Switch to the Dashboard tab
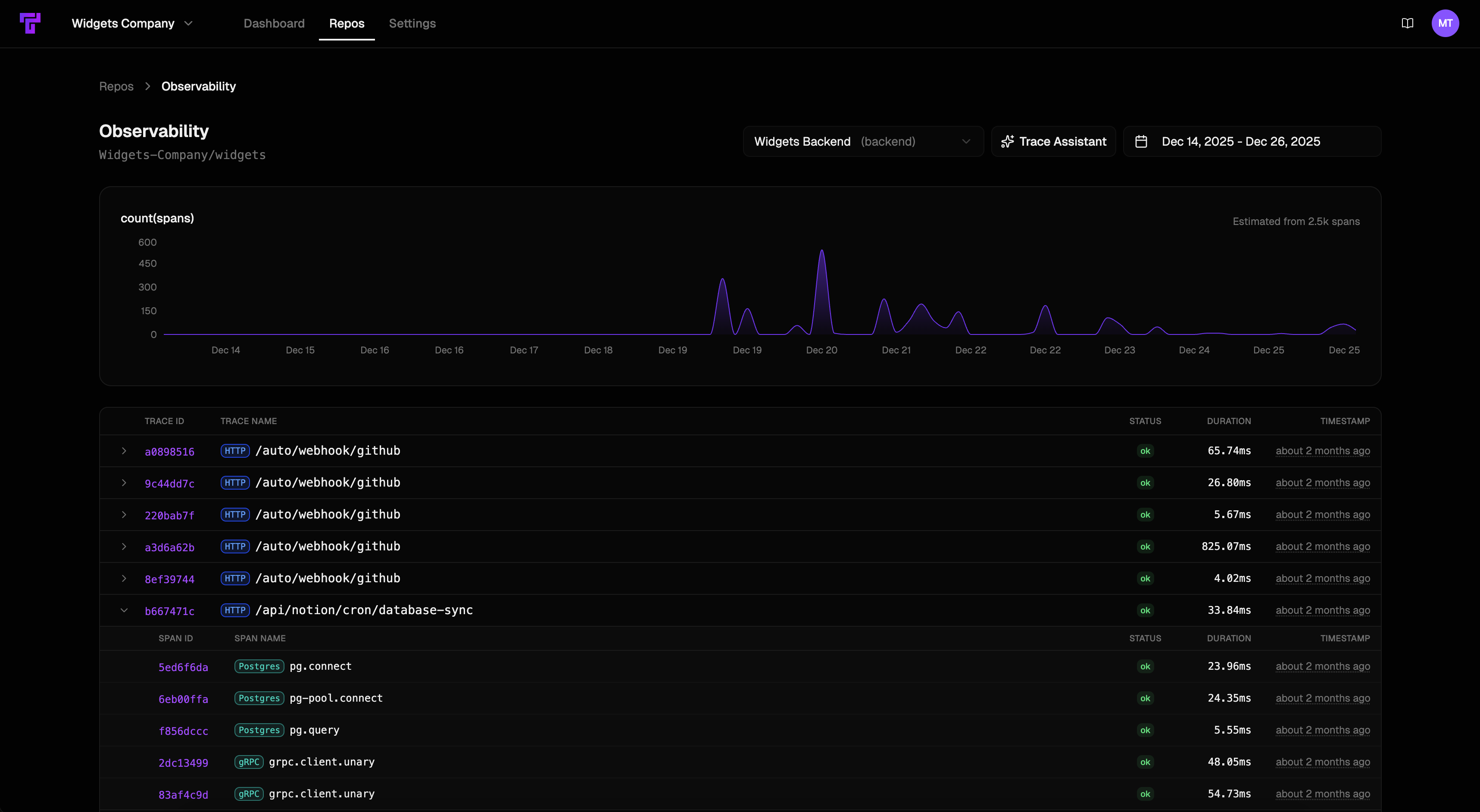 click(274, 24)
